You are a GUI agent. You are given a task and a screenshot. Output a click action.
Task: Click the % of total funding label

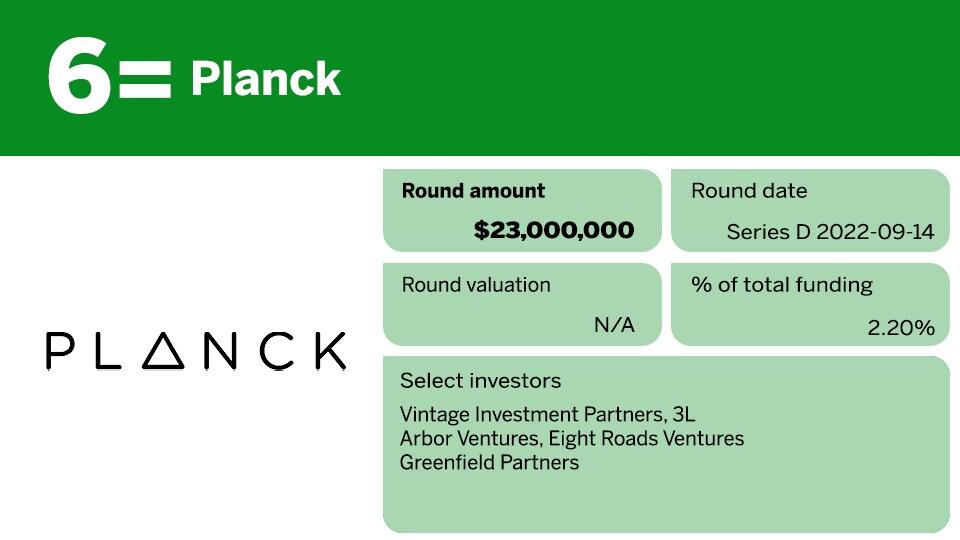click(782, 285)
